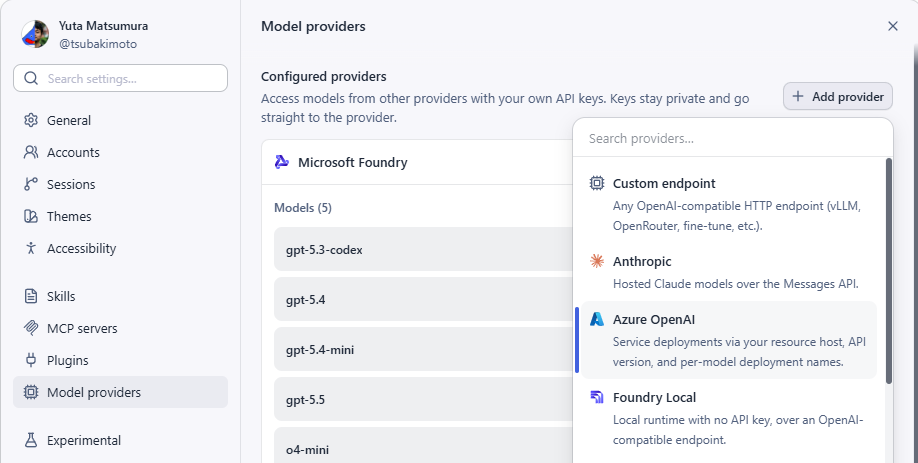The height and width of the screenshot is (463, 918).
Task: Click the Custom endpoint chip icon
Action: (x=597, y=183)
